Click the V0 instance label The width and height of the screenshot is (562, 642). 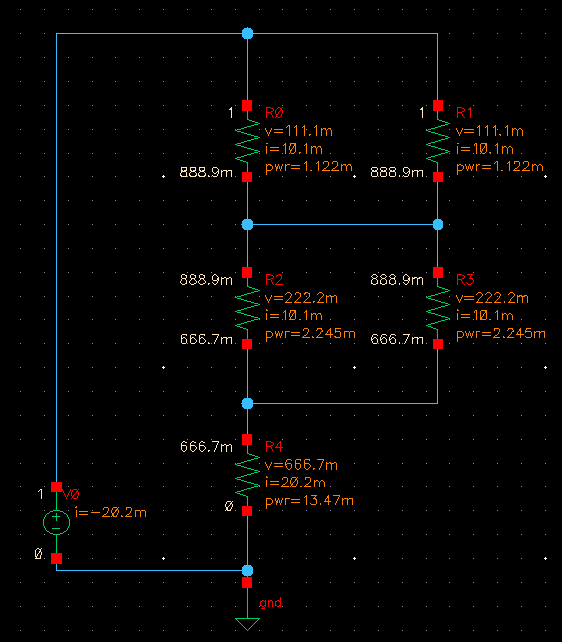(x=71, y=495)
